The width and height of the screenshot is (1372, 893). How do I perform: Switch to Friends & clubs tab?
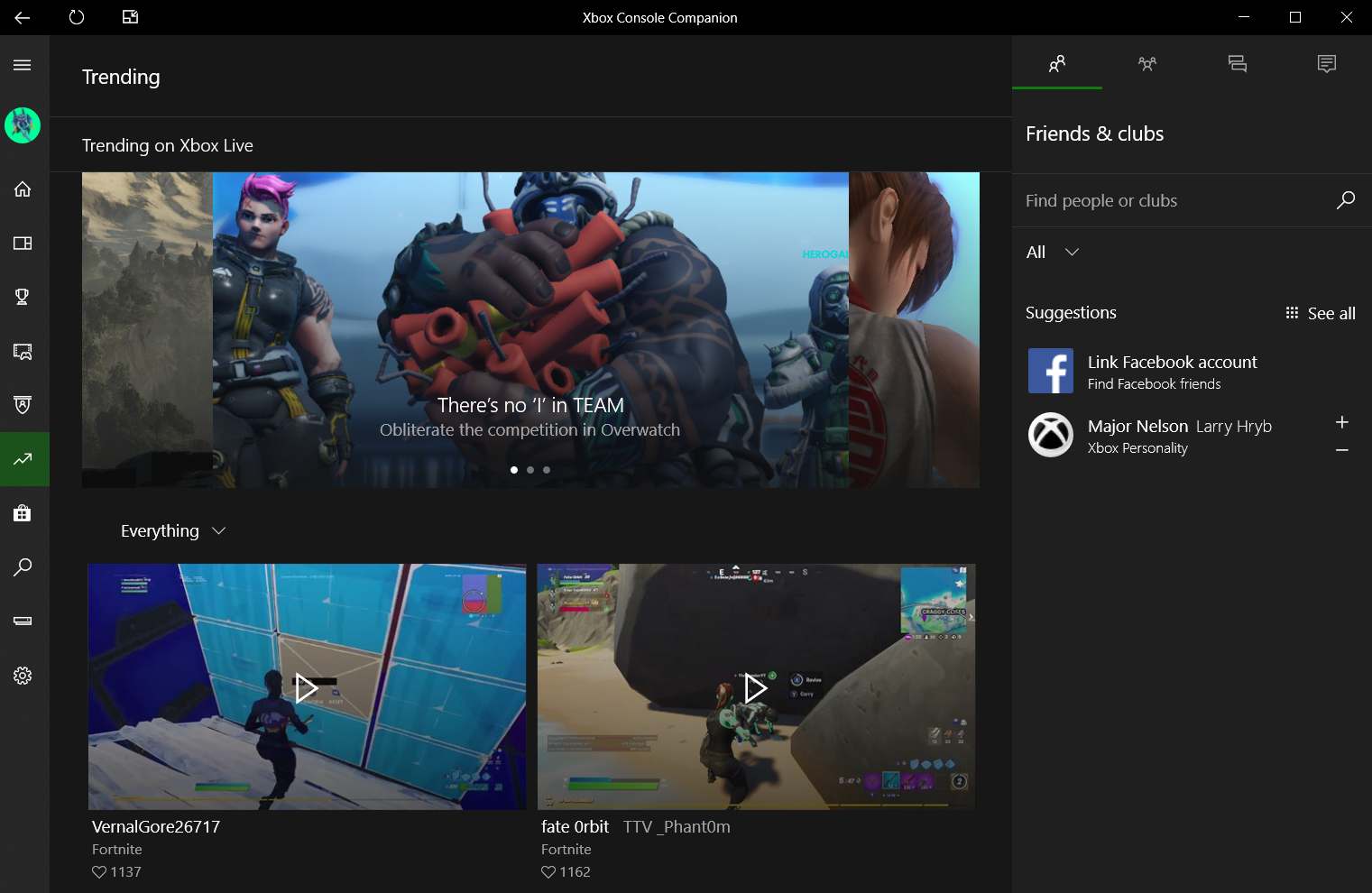tap(1057, 63)
